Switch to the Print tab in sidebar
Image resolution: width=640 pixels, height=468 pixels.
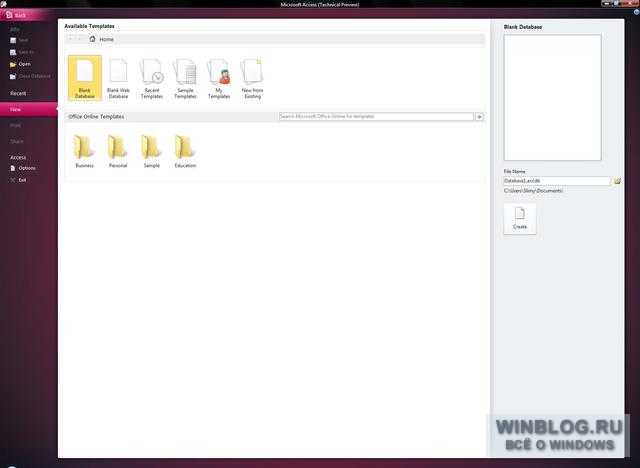[x=16, y=126]
